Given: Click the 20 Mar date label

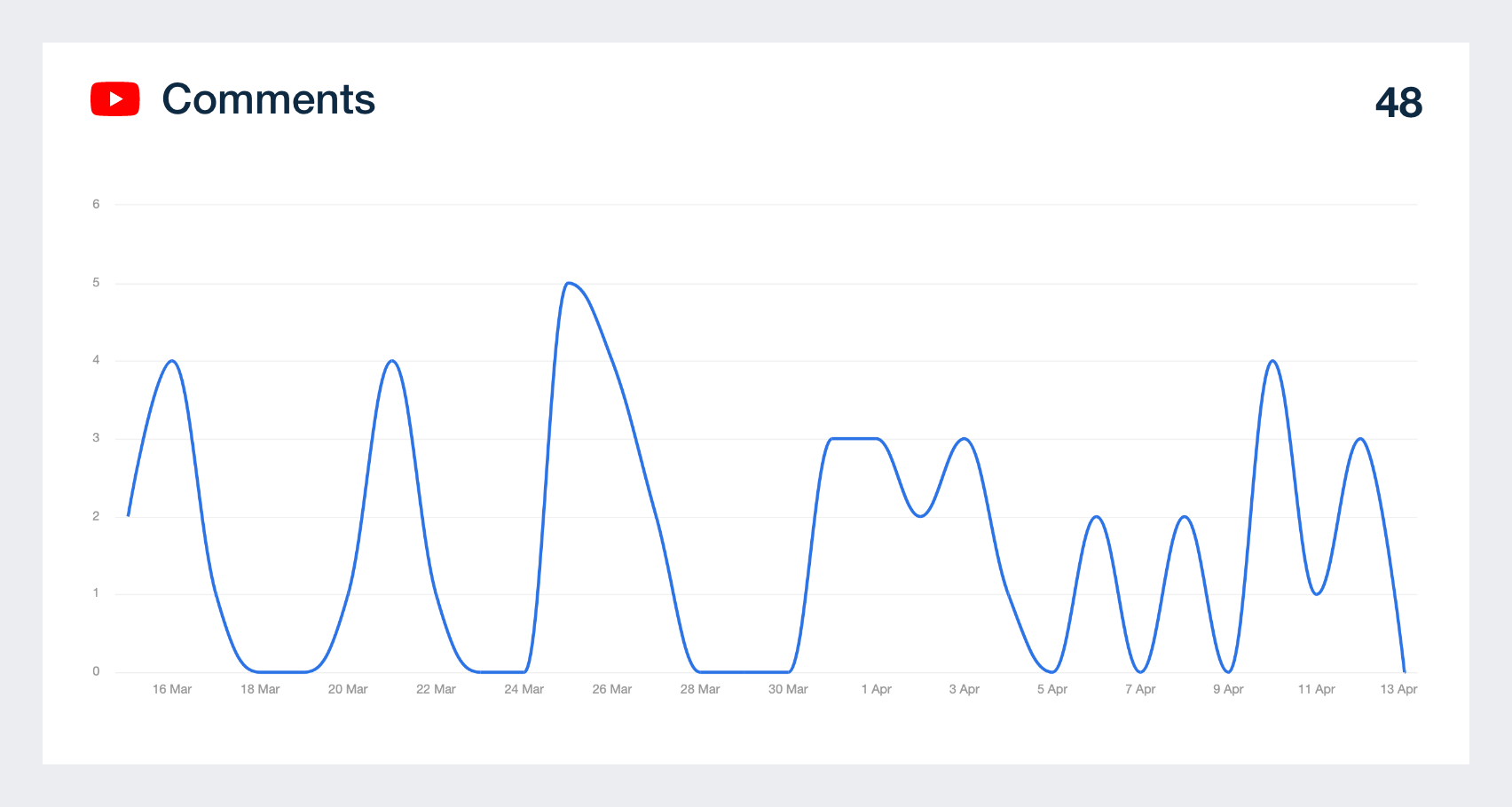Looking at the screenshot, I should point(348,689).
